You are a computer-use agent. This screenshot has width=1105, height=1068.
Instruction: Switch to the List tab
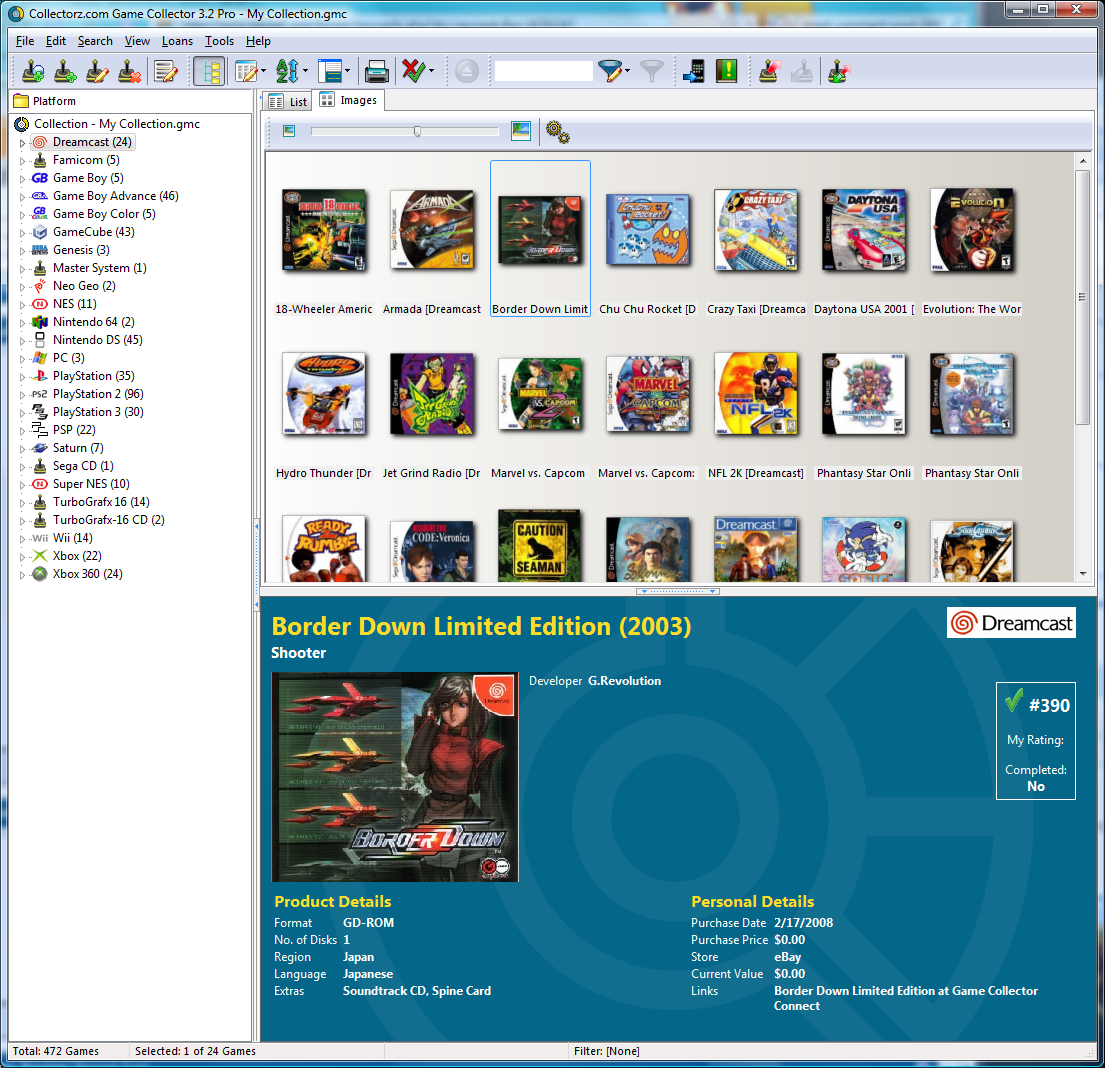288,102
